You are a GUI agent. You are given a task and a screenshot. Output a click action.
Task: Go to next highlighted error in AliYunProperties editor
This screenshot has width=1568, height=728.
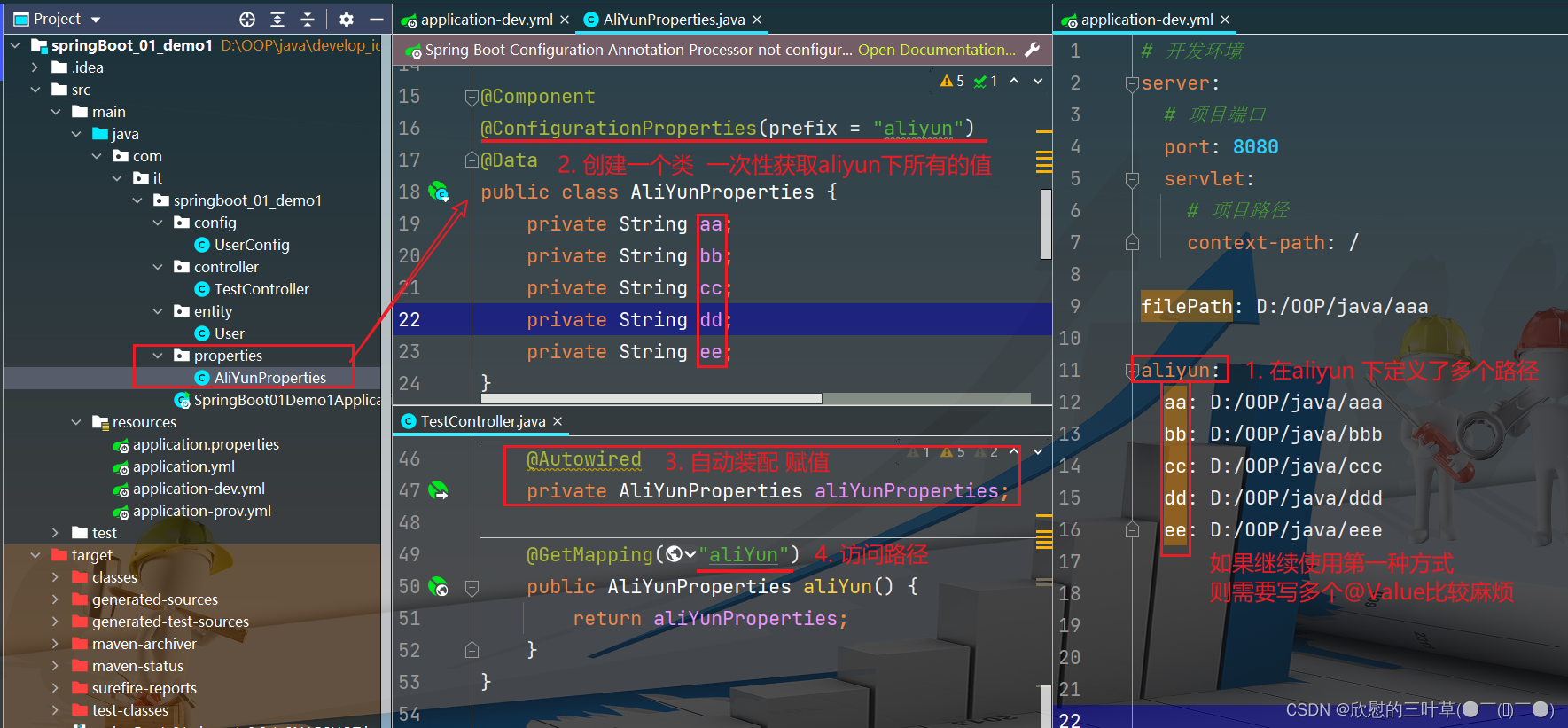point(1037,81)
